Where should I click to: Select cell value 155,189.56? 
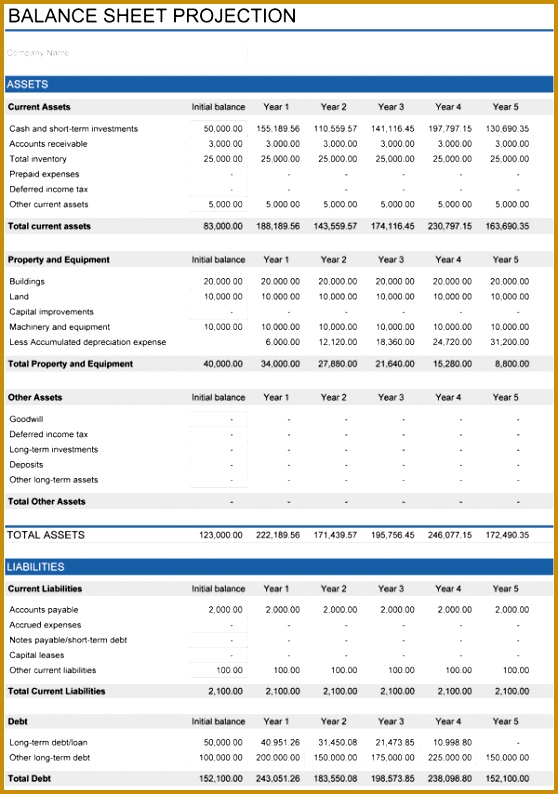(278, 129)
